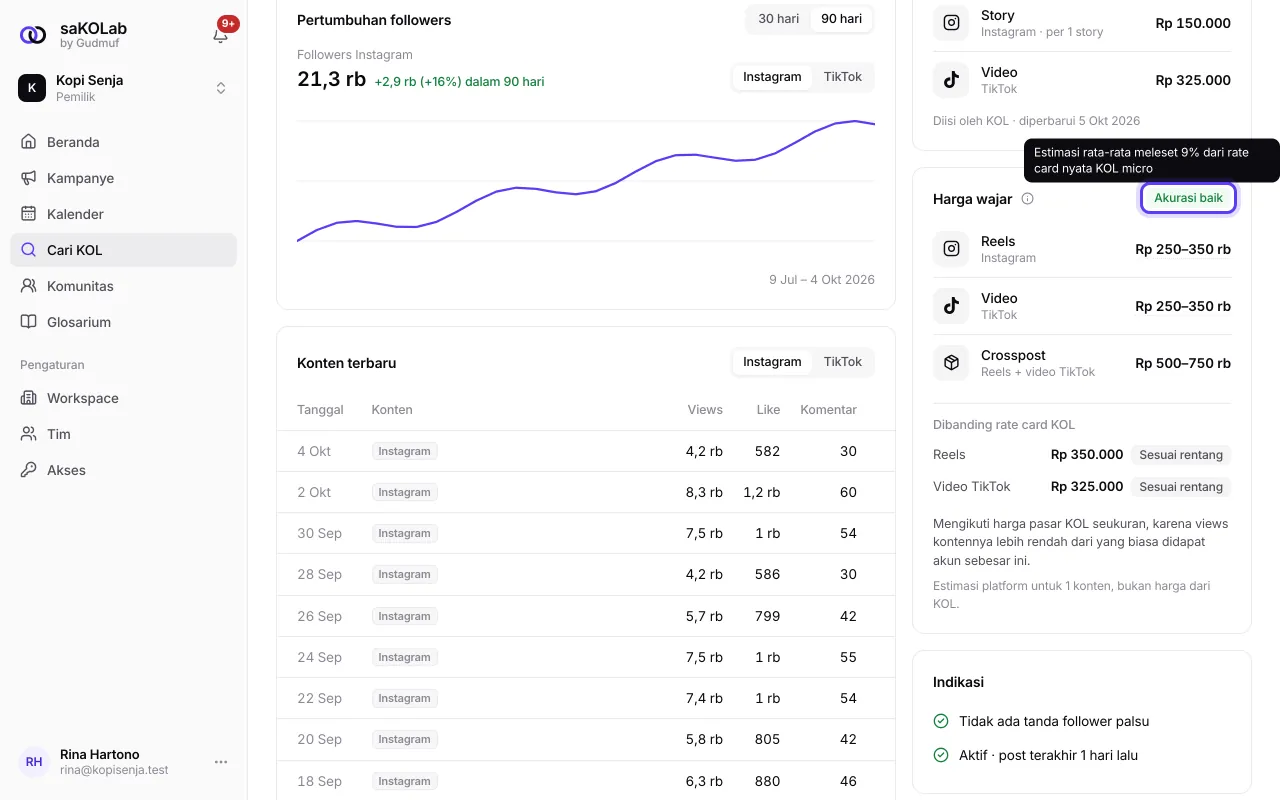Switch follower chart to TikTok
The height and width of the screenshot is (800, 1280).
(x=842, y=77)
